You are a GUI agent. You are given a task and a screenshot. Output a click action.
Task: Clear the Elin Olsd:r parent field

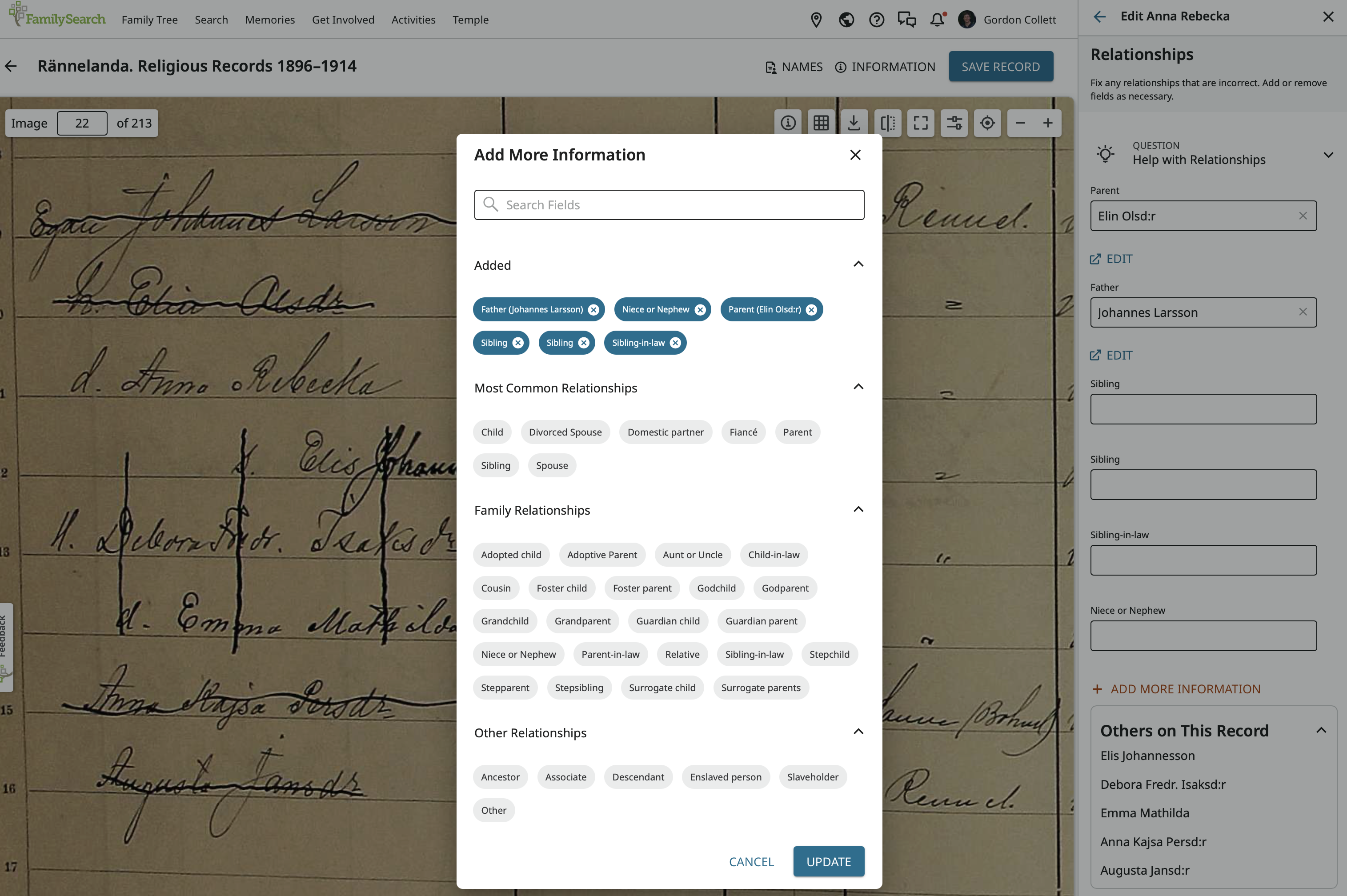click(x=1303, y=216)
